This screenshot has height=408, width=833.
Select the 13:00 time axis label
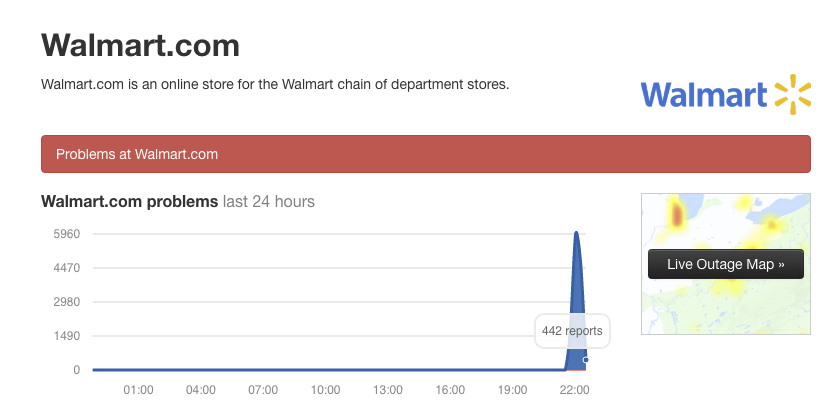pyautogui.click(x=388, y=389)
